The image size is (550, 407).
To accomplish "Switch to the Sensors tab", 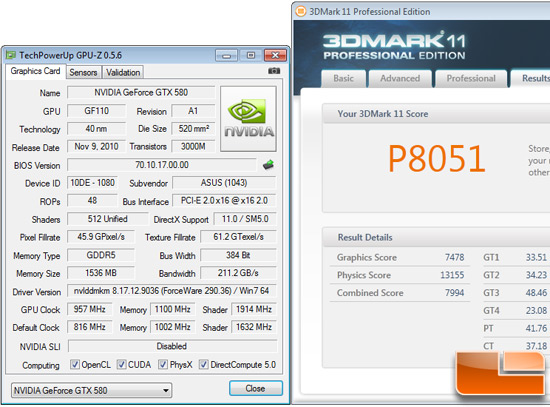I will pos(83,72).
